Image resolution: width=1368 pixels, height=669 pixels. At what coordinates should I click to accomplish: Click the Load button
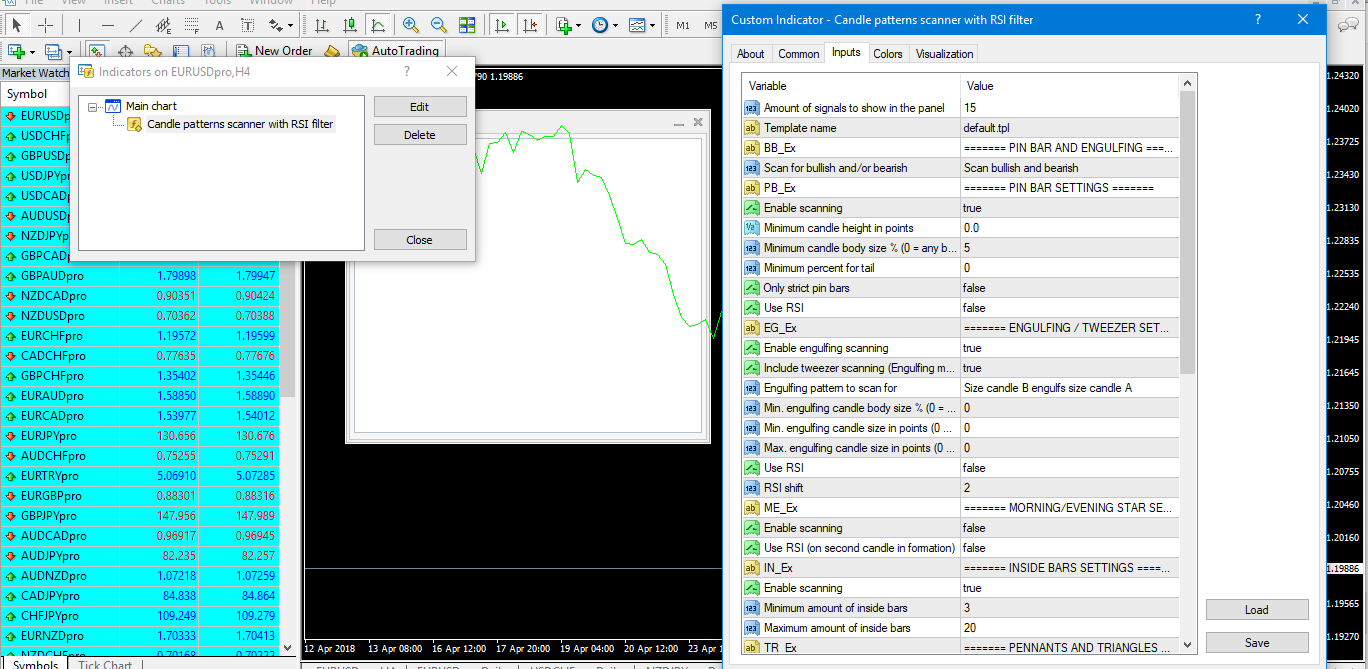pyautogui.click(x=1257, y=610)
